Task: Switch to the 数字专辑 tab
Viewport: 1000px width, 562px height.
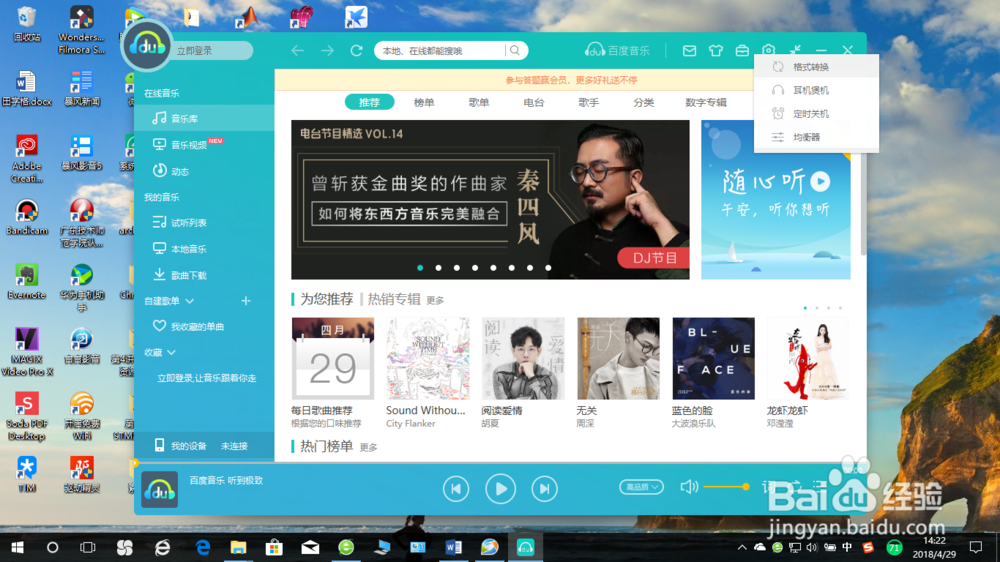Action: click(x=706, y=102)
